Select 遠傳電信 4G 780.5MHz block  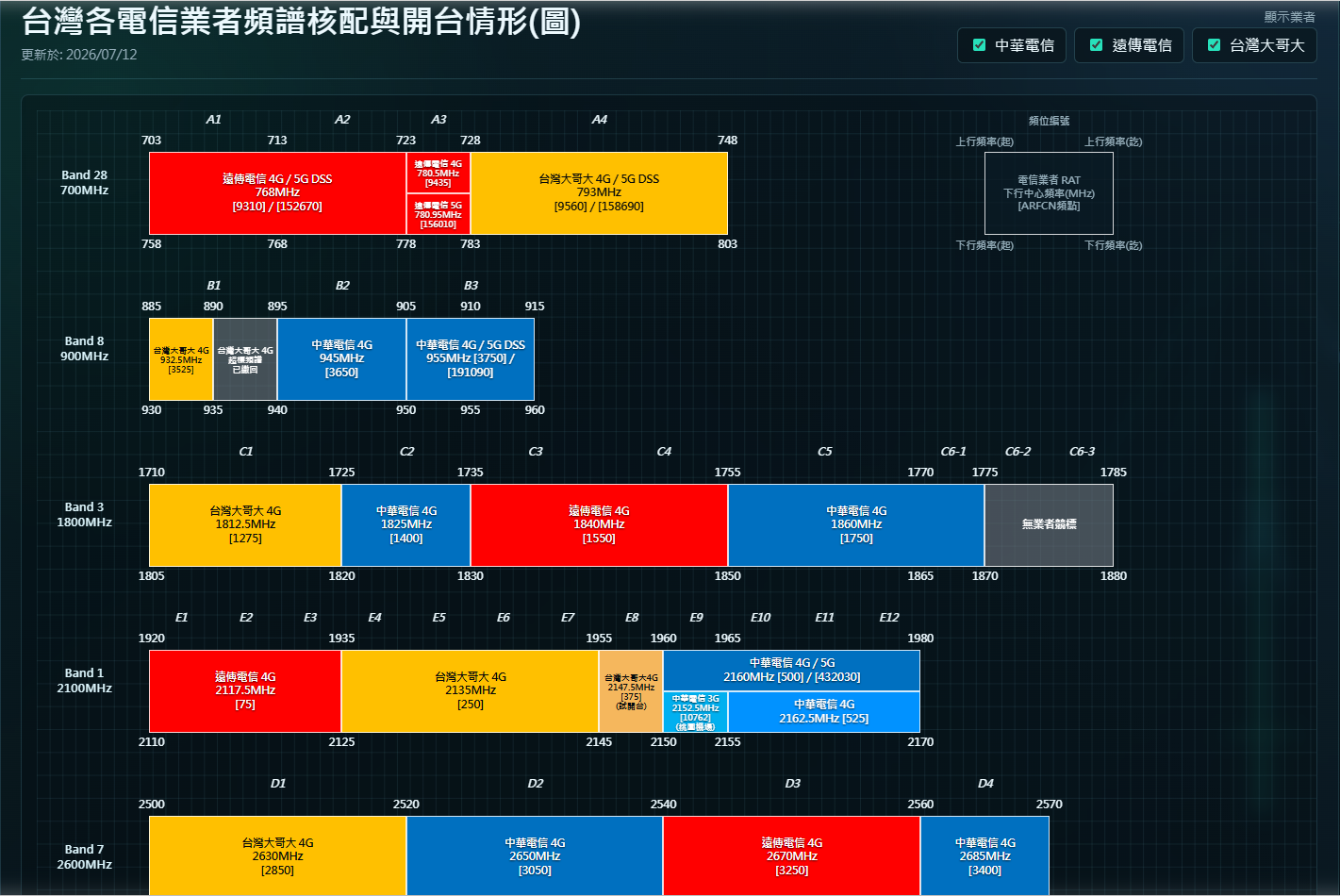pyautogui.click(x=438, y=173)
